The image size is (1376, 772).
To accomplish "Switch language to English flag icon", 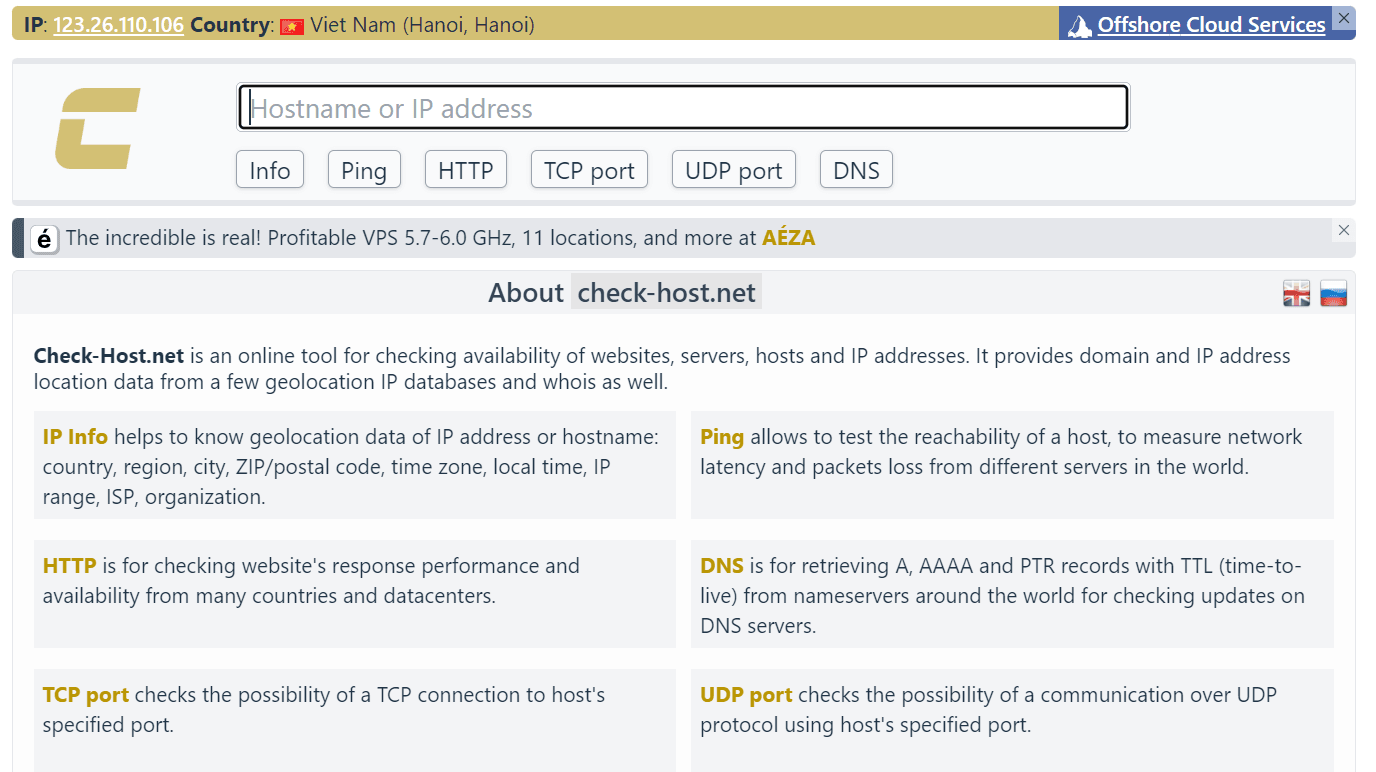I will click(x=1297, y=293).
